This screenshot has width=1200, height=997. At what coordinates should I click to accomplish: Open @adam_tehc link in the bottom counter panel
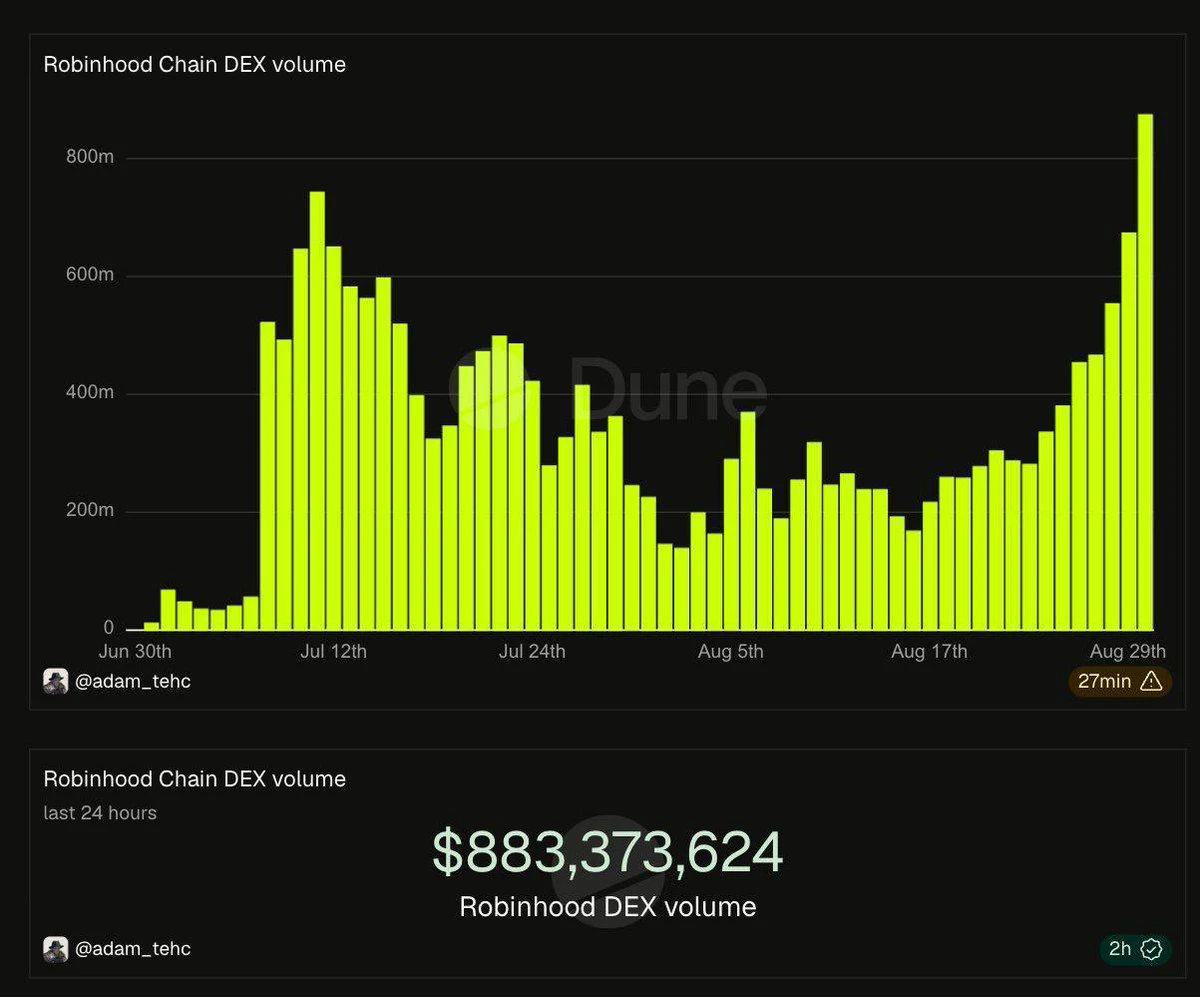[x=133, y=949]
